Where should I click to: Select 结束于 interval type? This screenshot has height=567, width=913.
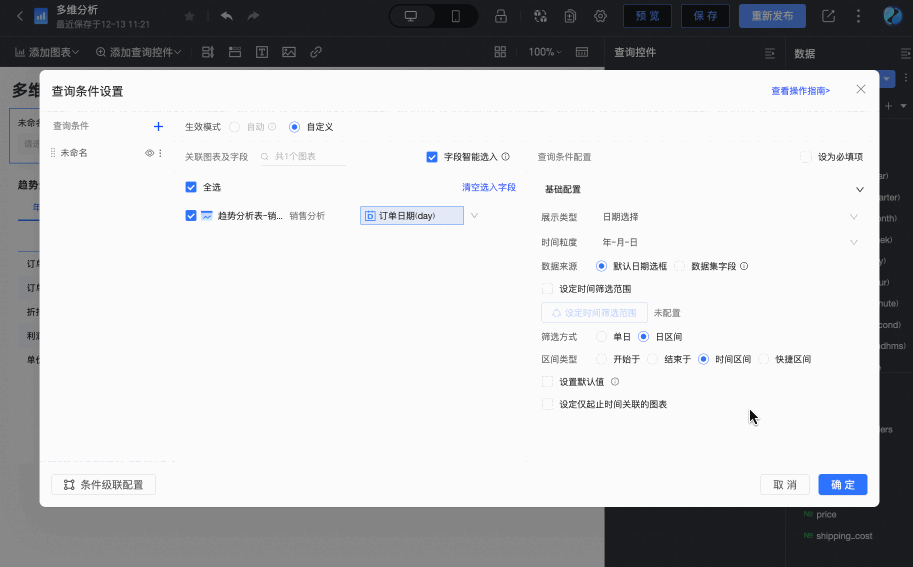coord(653,359)
